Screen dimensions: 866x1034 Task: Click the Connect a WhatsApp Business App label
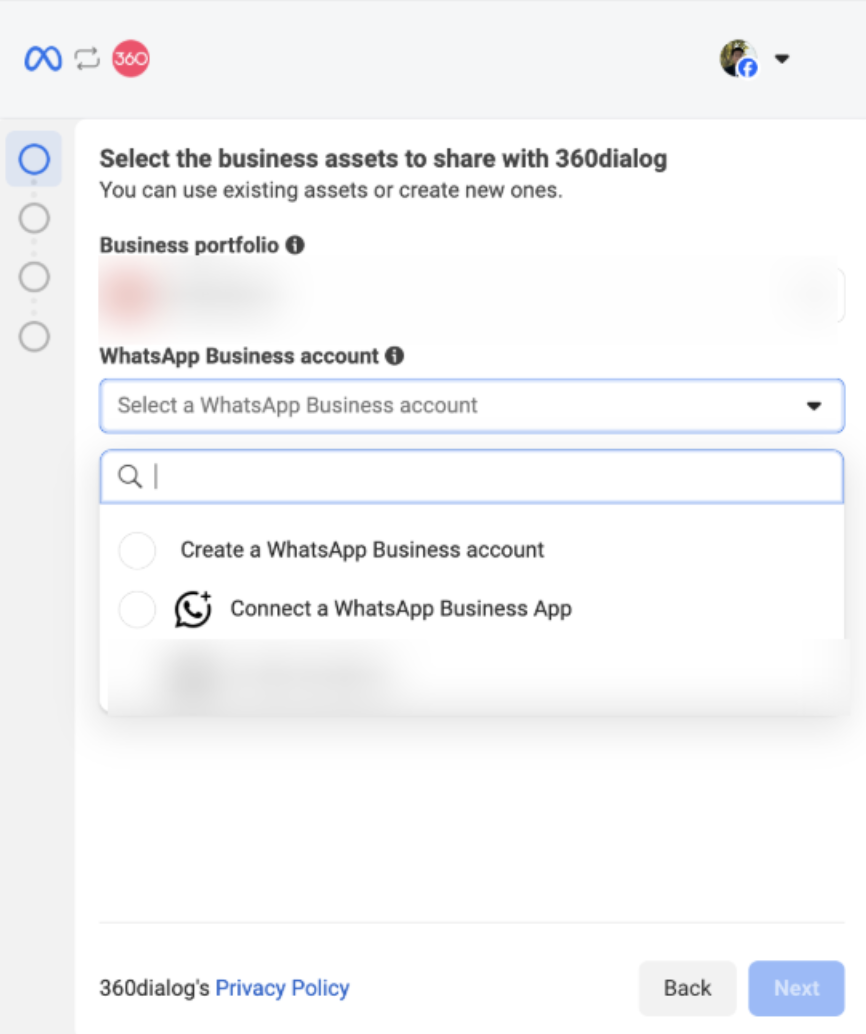pyautogui.click(x=401, y=609)
